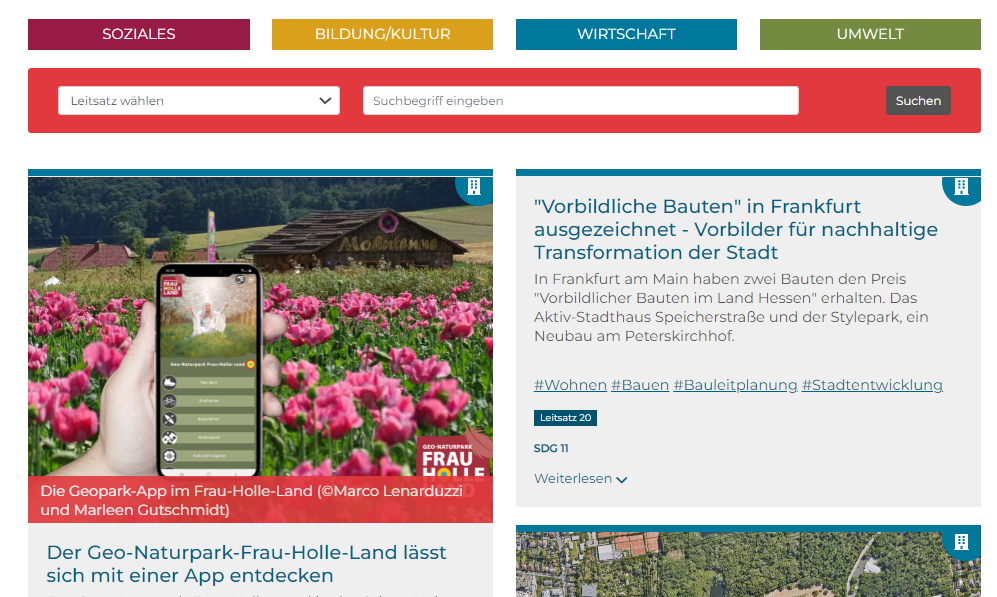The image size is (997, 597).
Task: Open the BILDUNG/KULTUR category tab
Action: pyautogui.click(x=382, y=34)
